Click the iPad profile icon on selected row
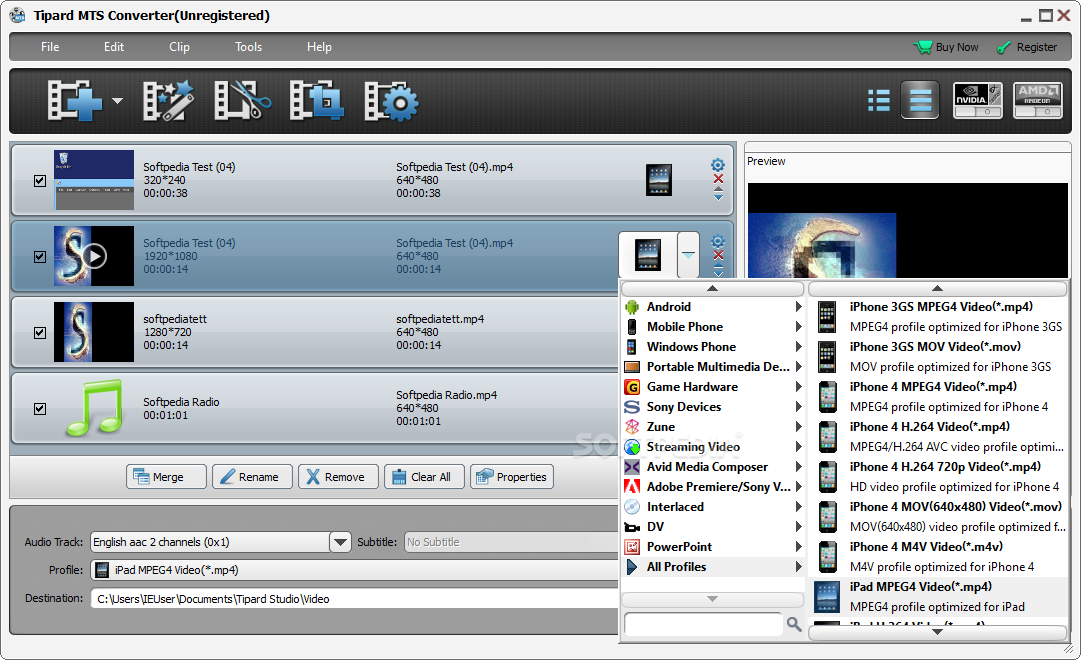The width and height of the screenshot is (1081, 660). point(648,255)
